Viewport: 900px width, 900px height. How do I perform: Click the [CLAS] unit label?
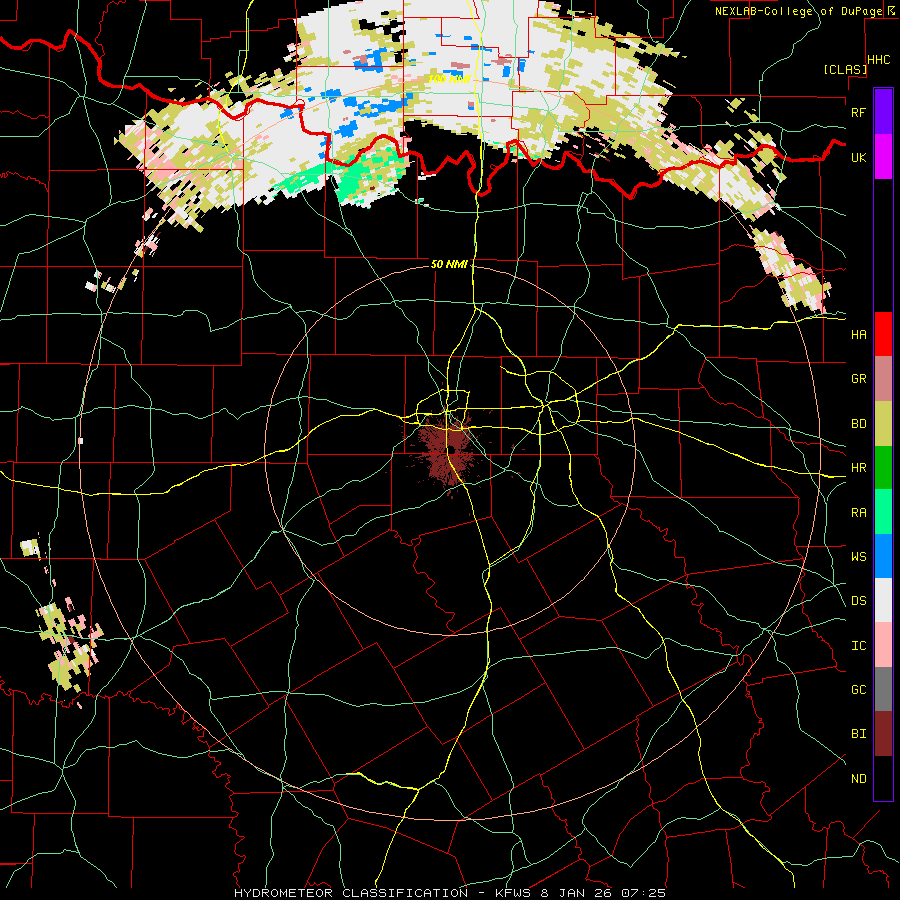(845, 69)
